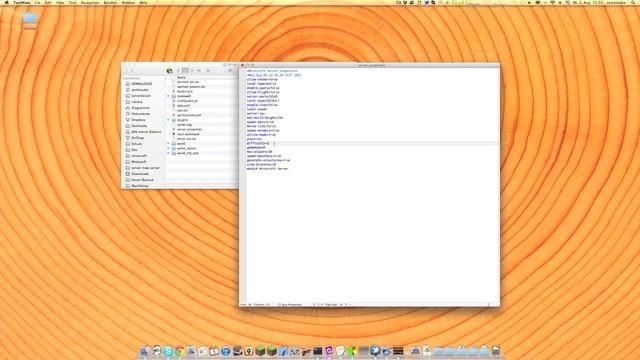Click the allow-nether=true line in the editor
This screenshot has width=640, height=360.
(x=262, y=79)
